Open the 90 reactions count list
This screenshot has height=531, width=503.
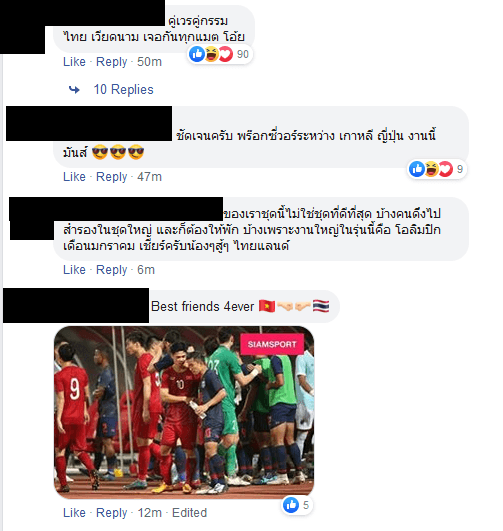[243, 54]
